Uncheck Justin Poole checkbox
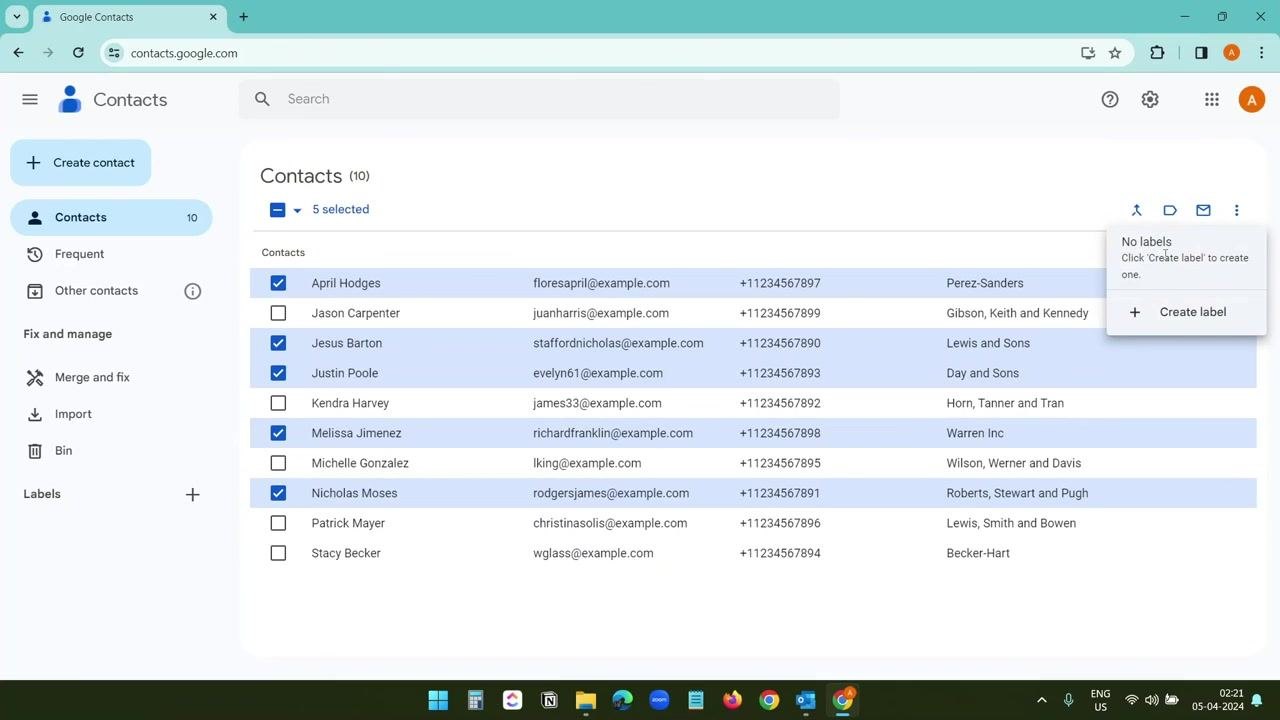Viewport: 1280px width, 720px height. coord(278,373)
